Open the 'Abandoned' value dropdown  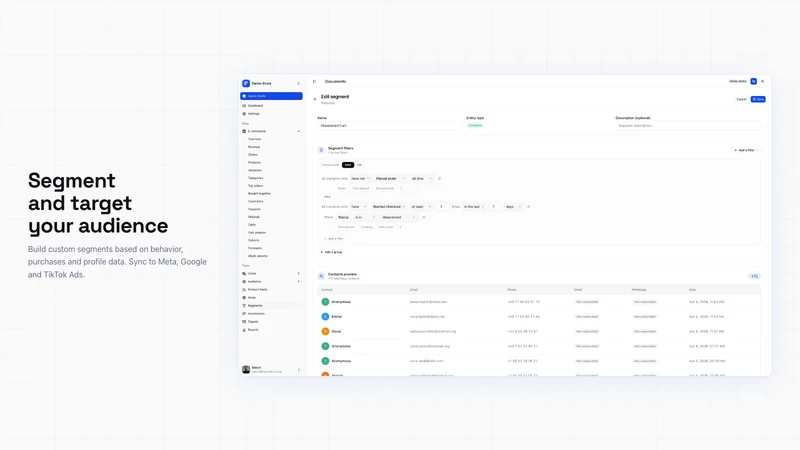[398, 217]
